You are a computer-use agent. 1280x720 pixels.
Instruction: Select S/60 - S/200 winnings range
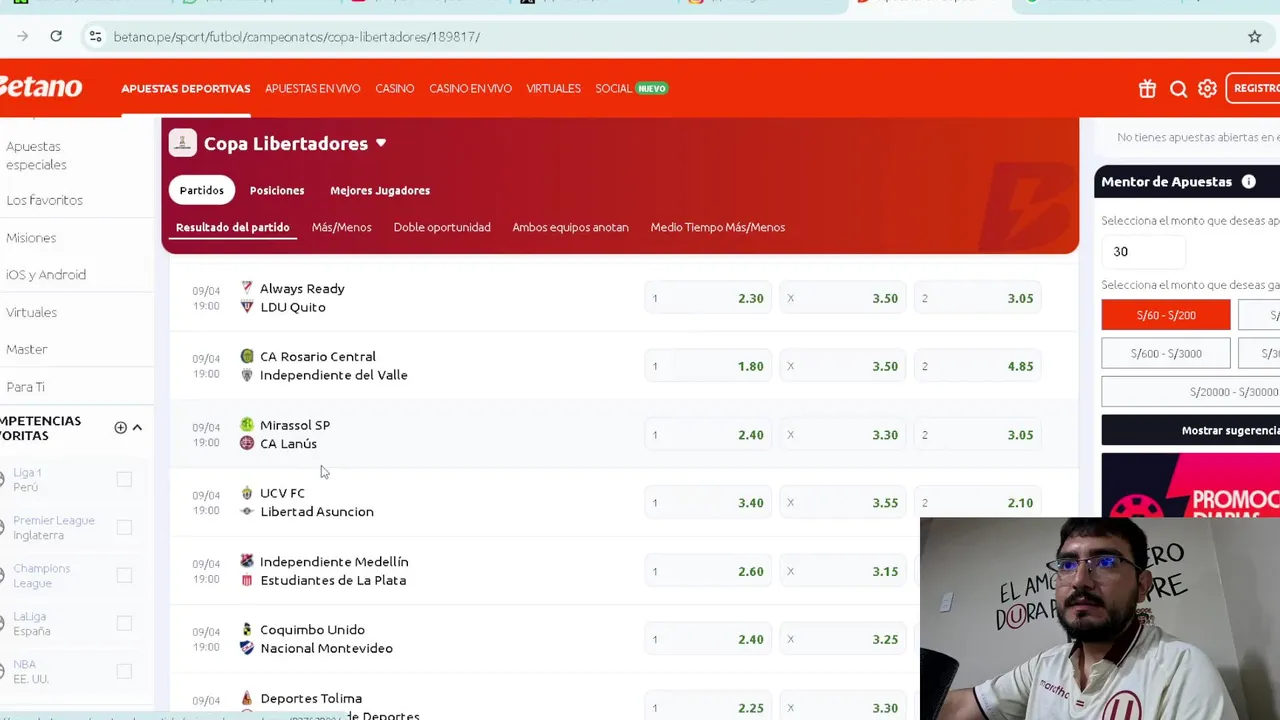[x=1166, y=315]
